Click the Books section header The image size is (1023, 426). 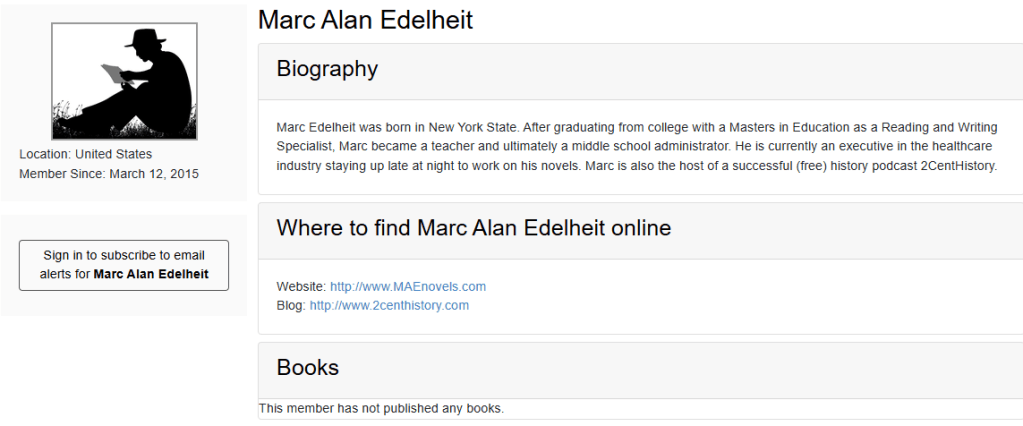[308, 367]
